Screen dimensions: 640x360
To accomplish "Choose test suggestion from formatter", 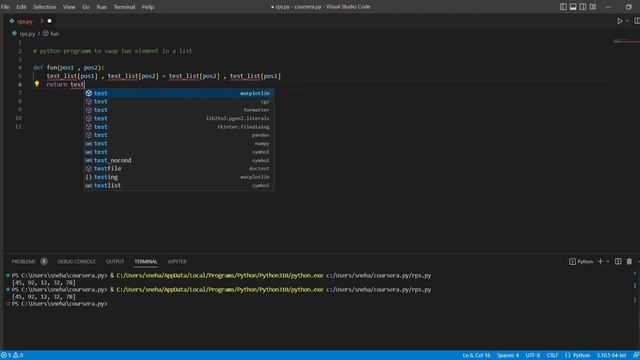I will tap(179, 110).
